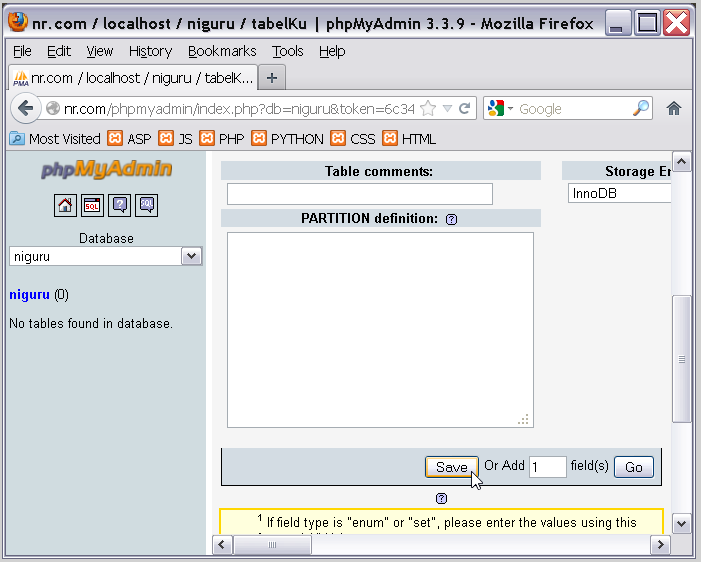The height and width of the screenshot is (562, 701).
Task: Click the Table comments input field
Action: coord(360,194)
